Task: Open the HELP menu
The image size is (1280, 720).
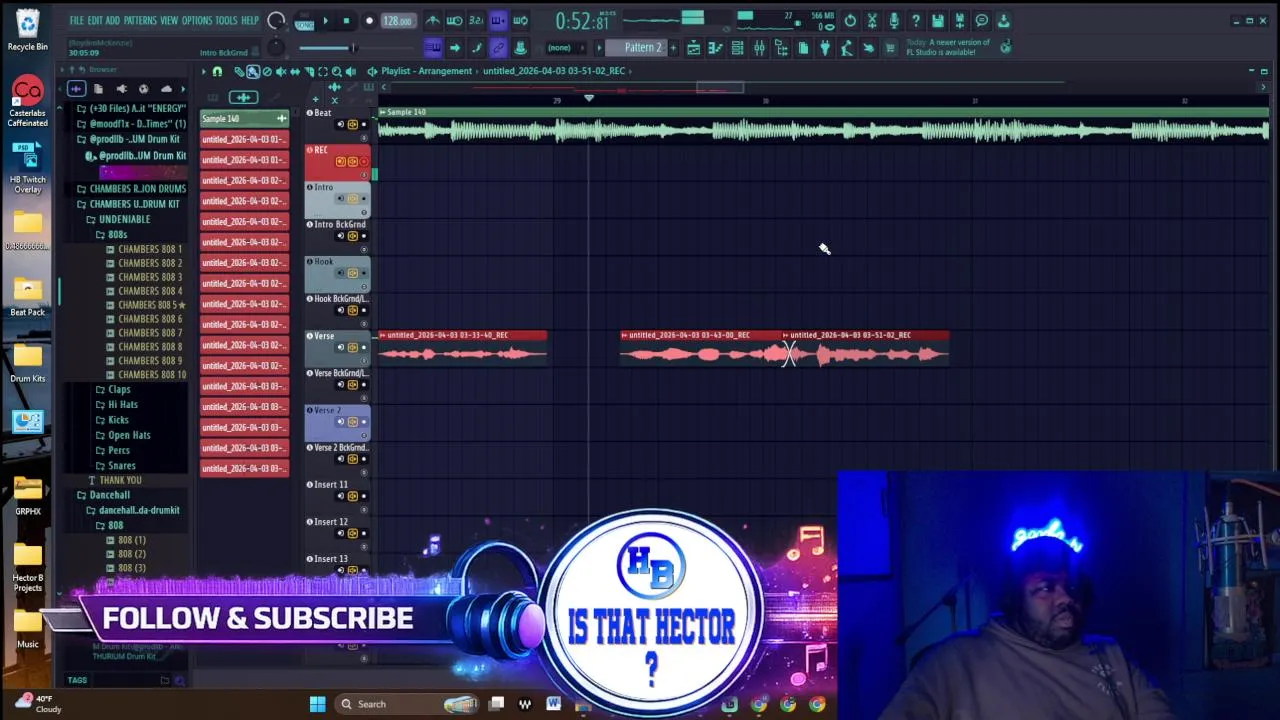Action: [x=250, y=20]
